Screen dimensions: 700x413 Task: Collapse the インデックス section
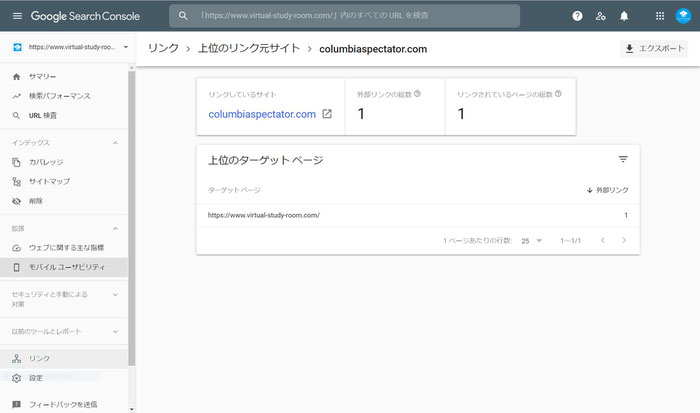click(115, 143)
